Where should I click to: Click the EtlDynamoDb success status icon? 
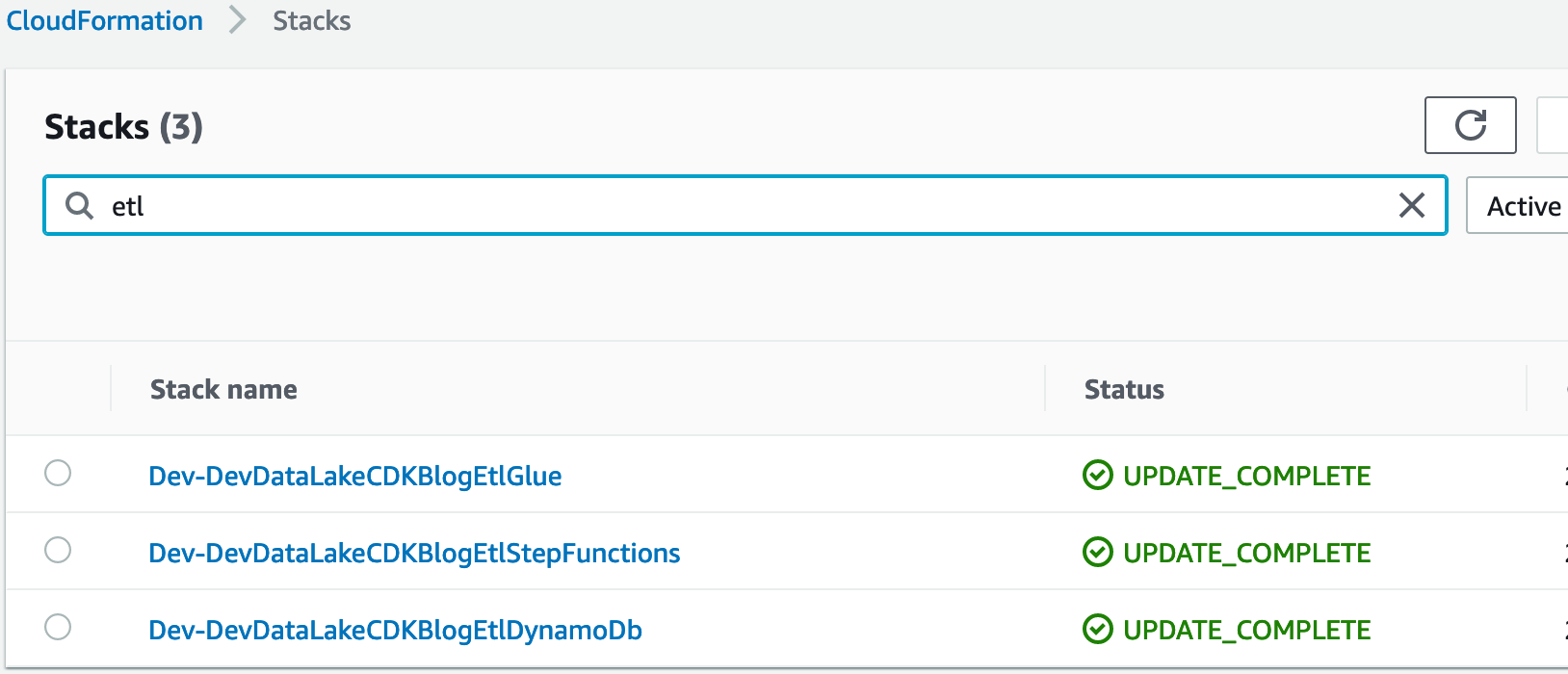click(1097, 630)
